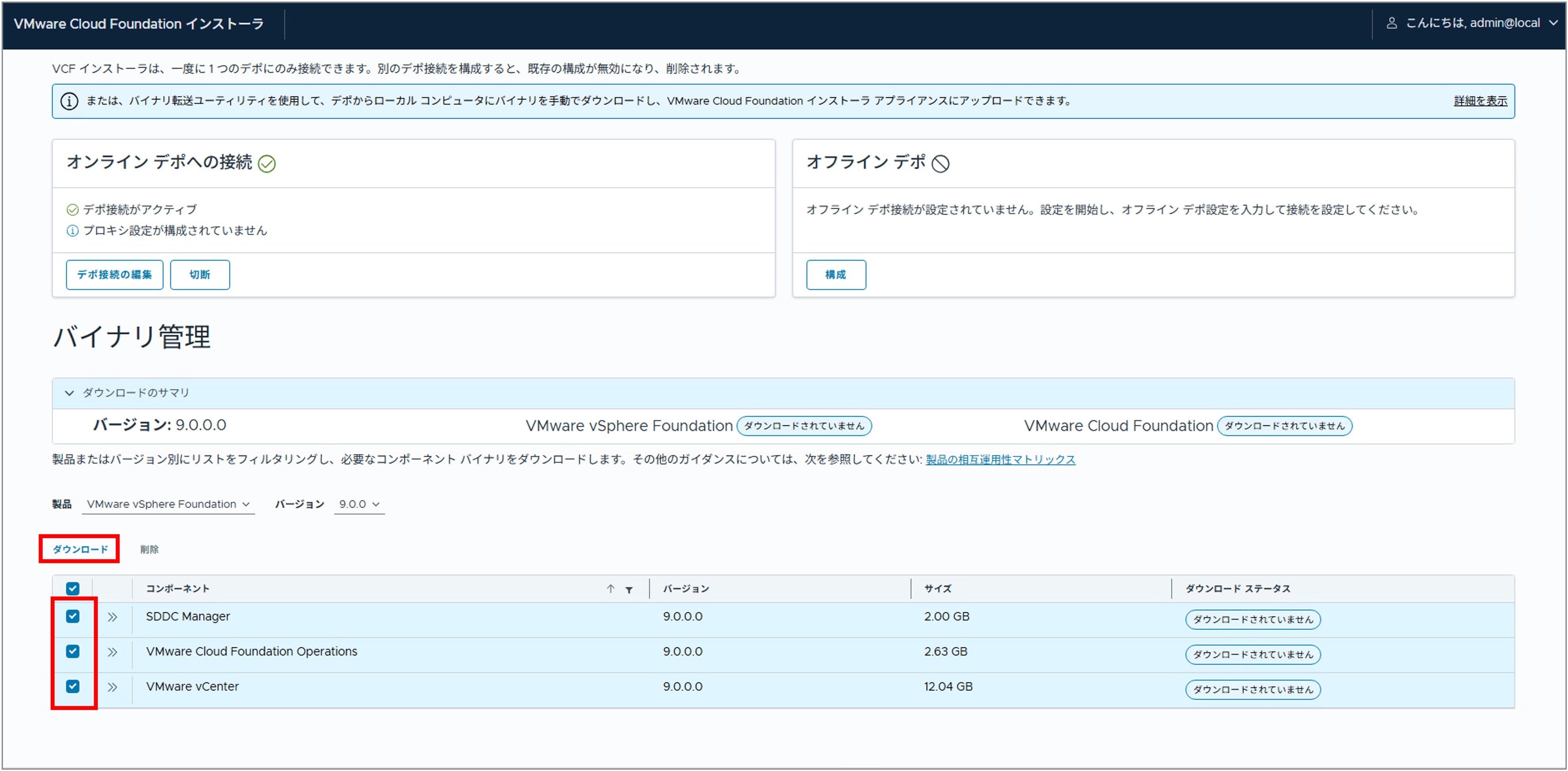1568x771 pixels.
Task: Click the filter icon in the コンポーネント column header
Action: [629, 589]
